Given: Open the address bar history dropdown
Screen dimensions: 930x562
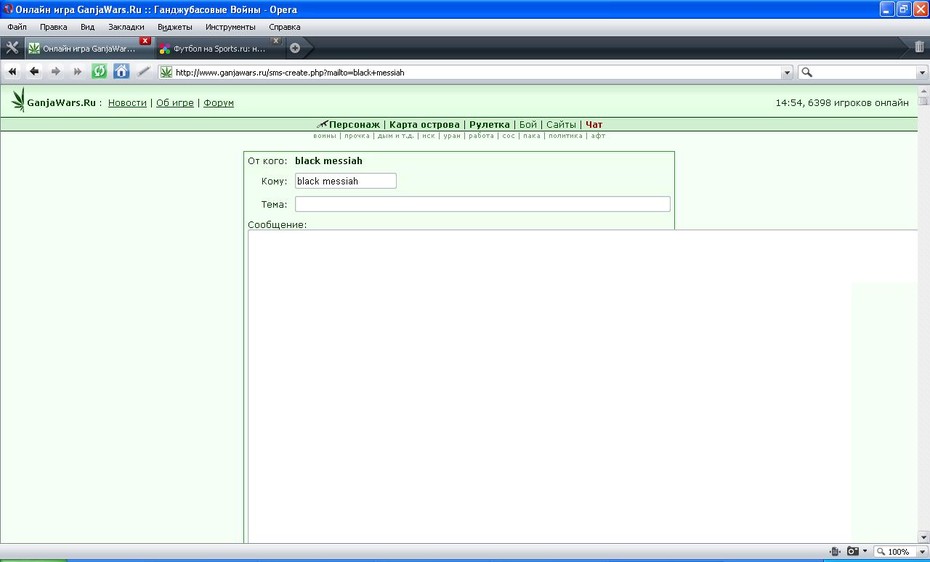Looking at the screenshot, I should pyautogui.click(x=787, y=72).
